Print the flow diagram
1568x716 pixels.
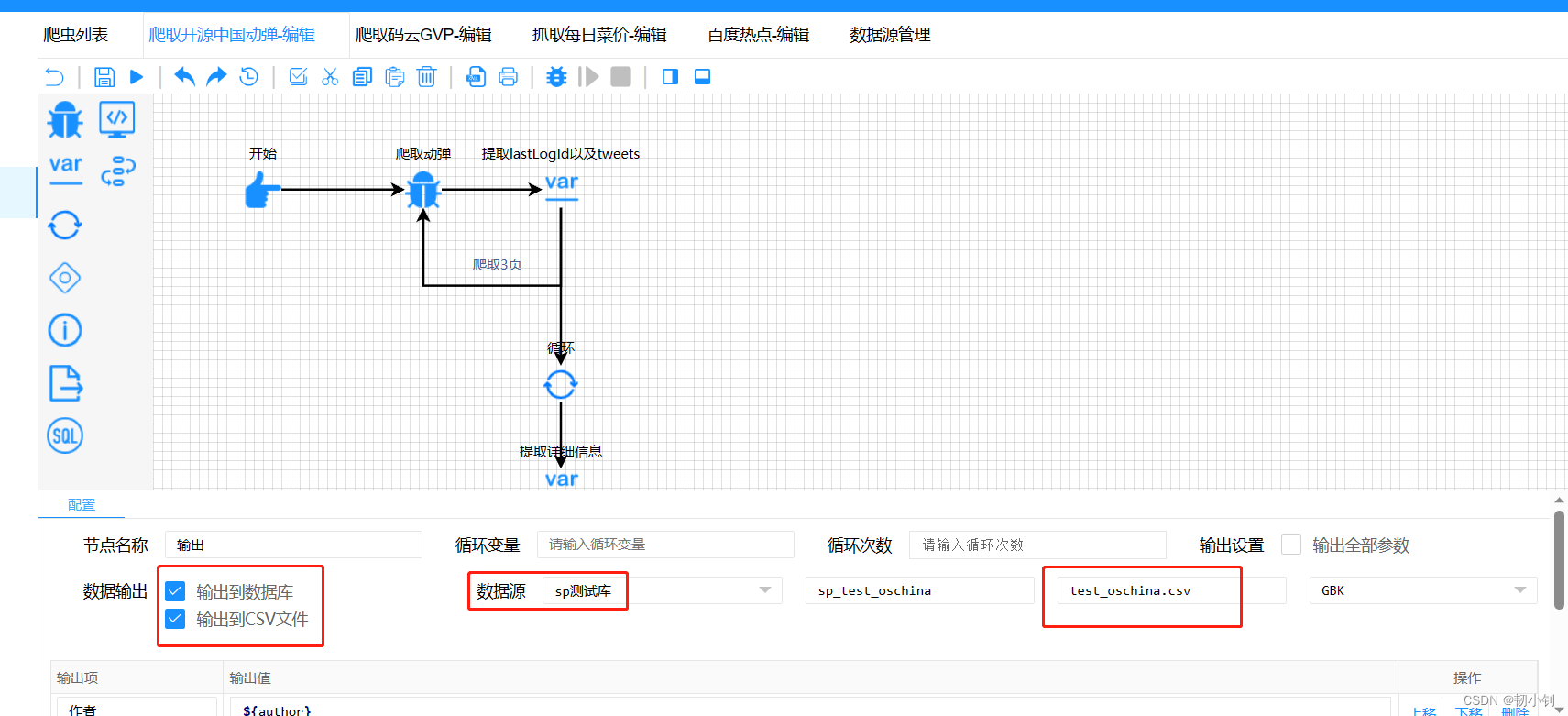pyautogui.click(x=508, y=77)
